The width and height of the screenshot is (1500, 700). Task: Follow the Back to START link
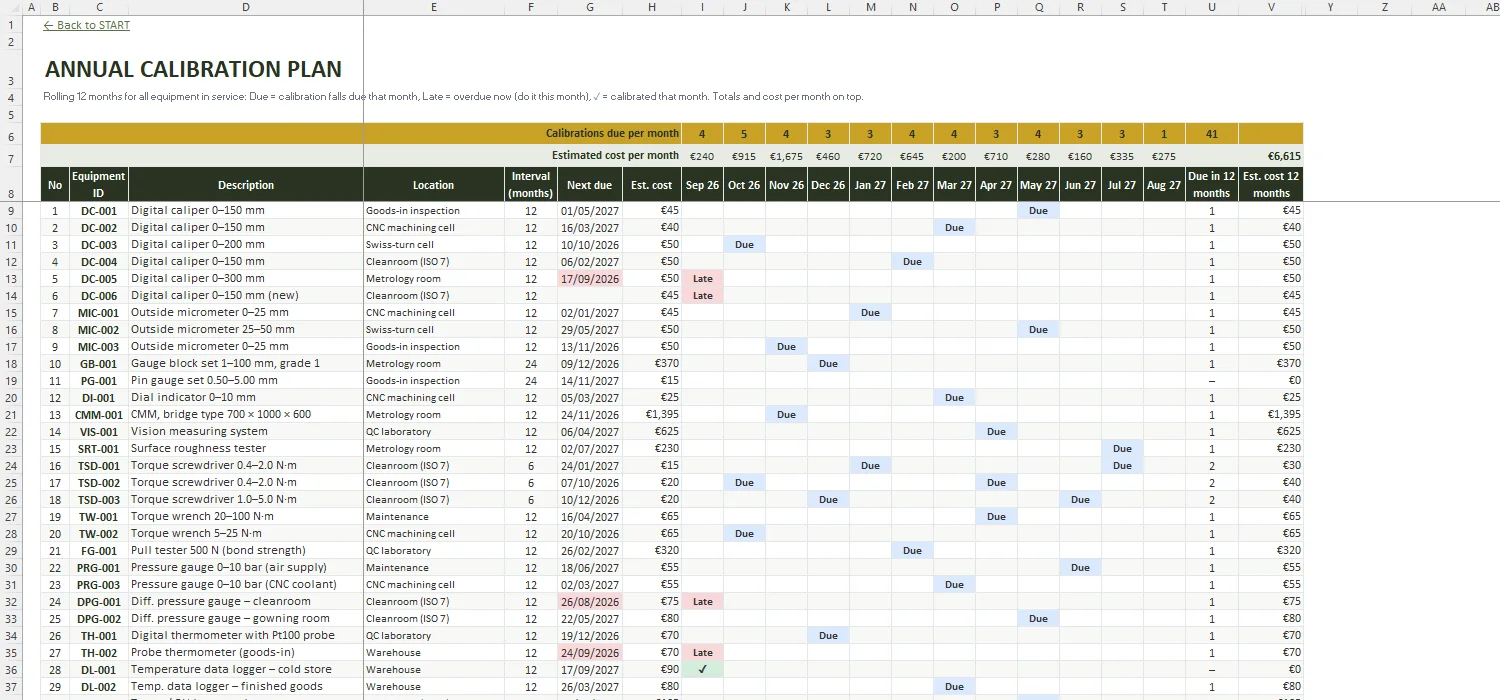point(87,25)
